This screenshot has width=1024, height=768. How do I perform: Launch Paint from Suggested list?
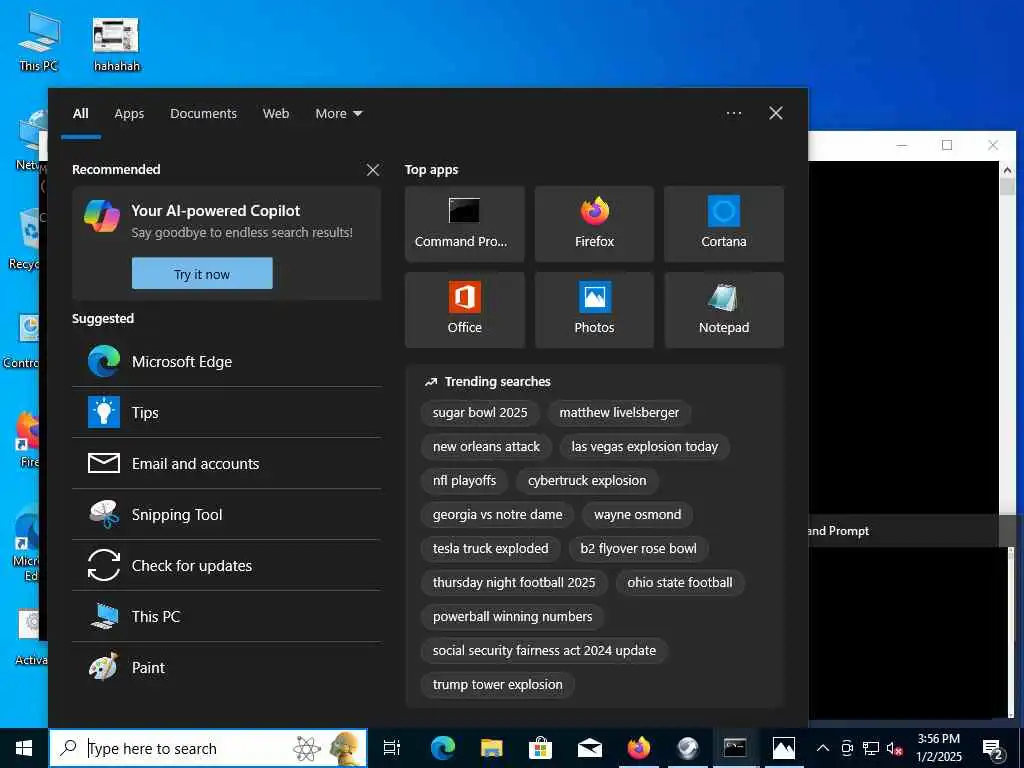click(x=226, y=667)
